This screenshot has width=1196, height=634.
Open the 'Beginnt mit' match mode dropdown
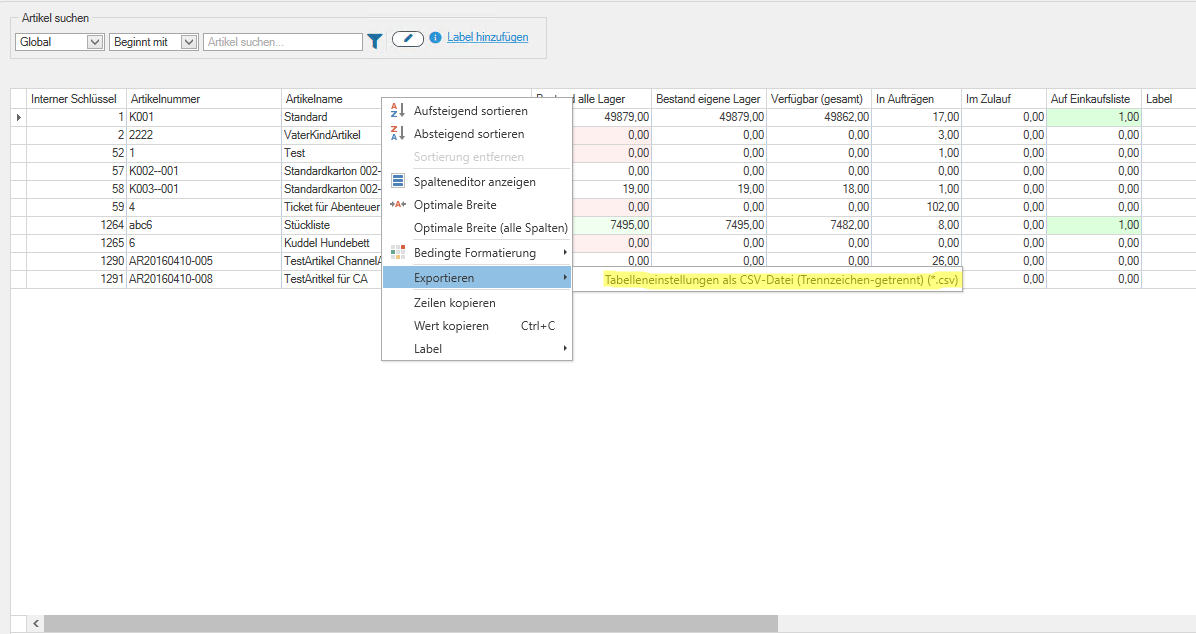[x=189, y=42]
